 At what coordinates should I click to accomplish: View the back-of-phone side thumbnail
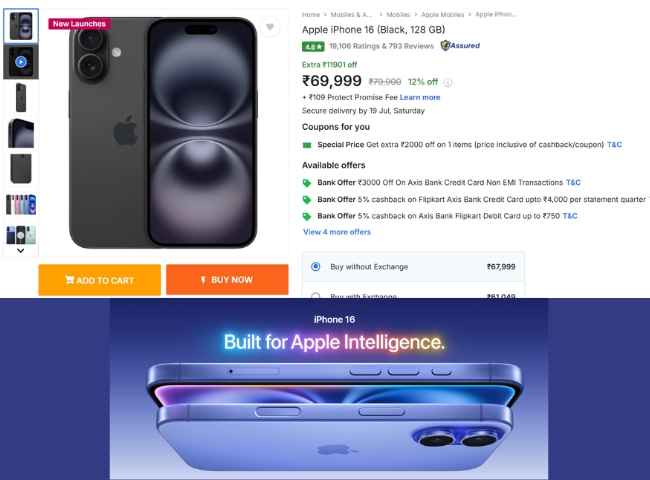click(x=21, y=97)
